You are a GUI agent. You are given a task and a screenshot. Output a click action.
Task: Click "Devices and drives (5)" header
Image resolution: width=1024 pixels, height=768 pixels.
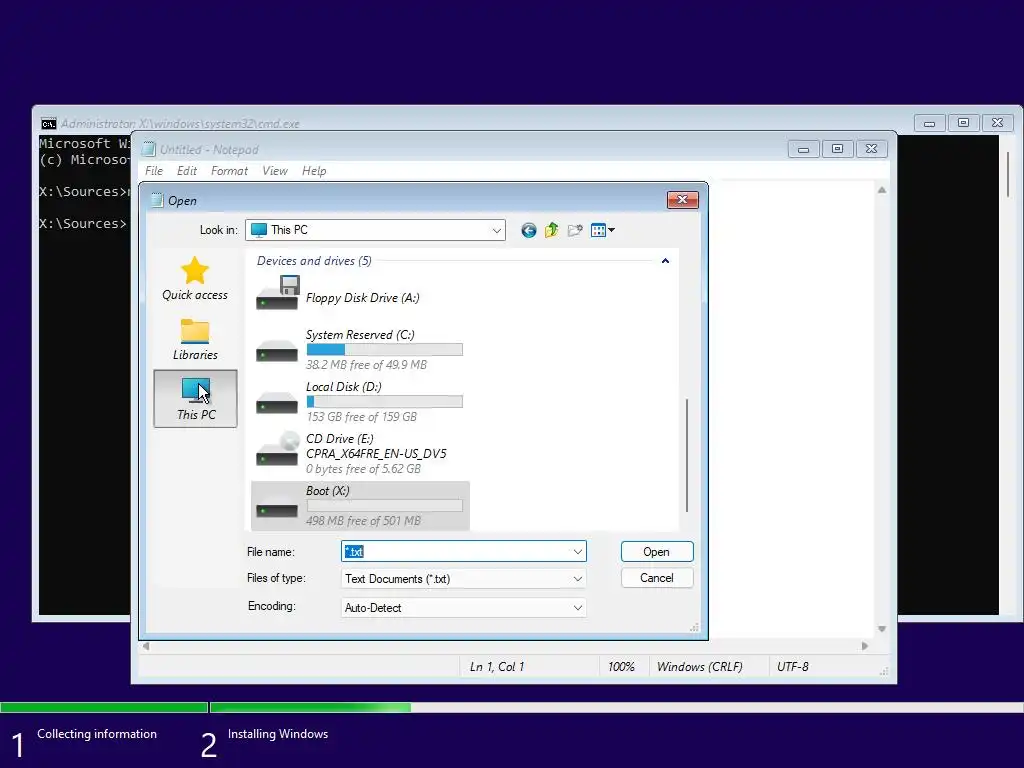(x=314, y=261)
